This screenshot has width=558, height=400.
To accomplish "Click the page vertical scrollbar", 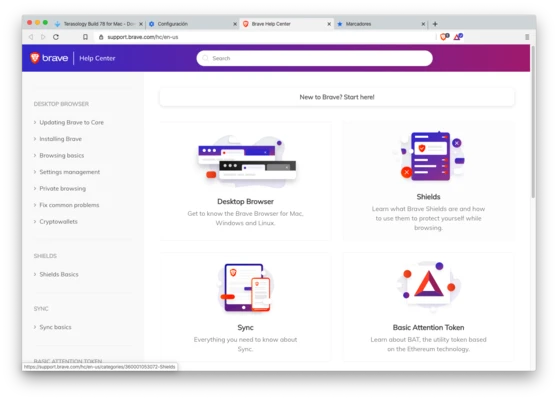I will pyautogui.click(x=533, y=121).
